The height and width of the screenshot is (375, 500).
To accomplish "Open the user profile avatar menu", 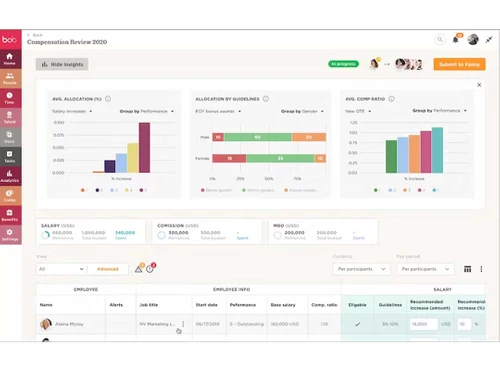I will pyautogui.click(x=473, y=39).
